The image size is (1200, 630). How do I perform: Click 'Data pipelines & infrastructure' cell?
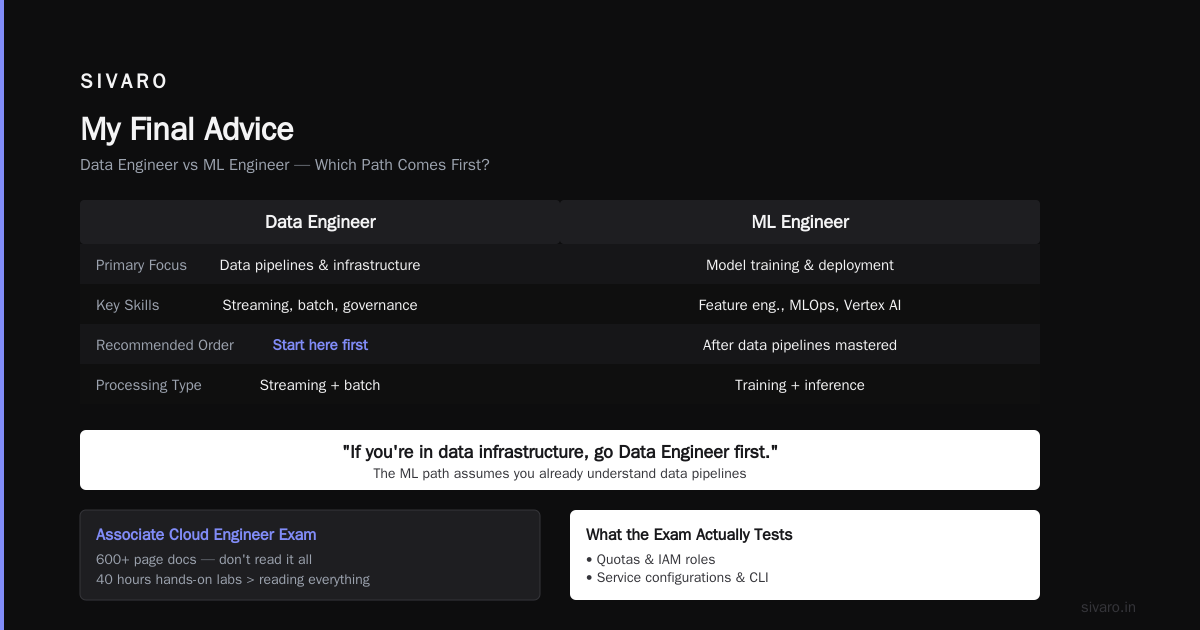(320, 265)
